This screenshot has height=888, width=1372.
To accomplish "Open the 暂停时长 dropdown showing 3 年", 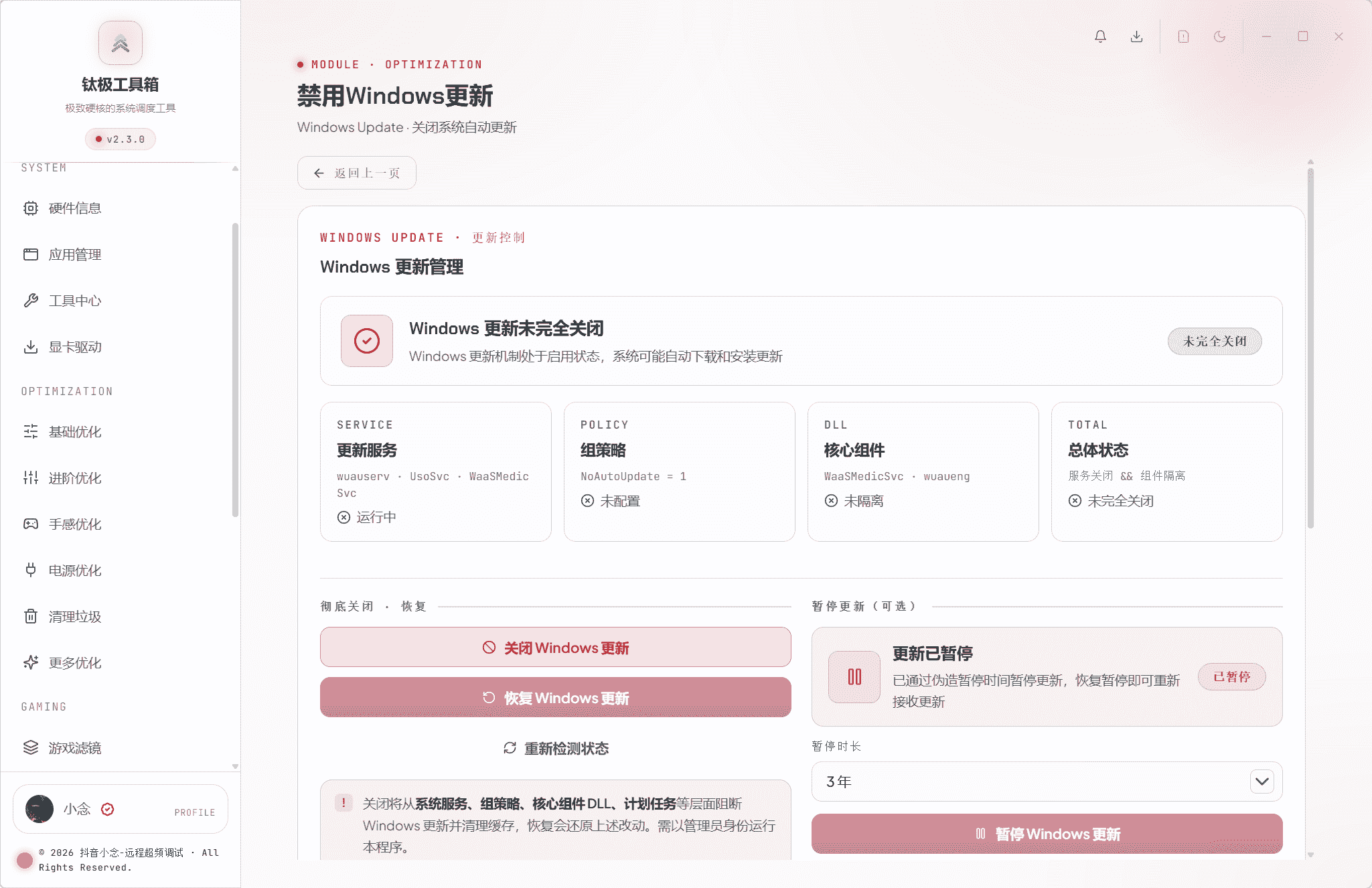I will click(x=1047, y=782).
